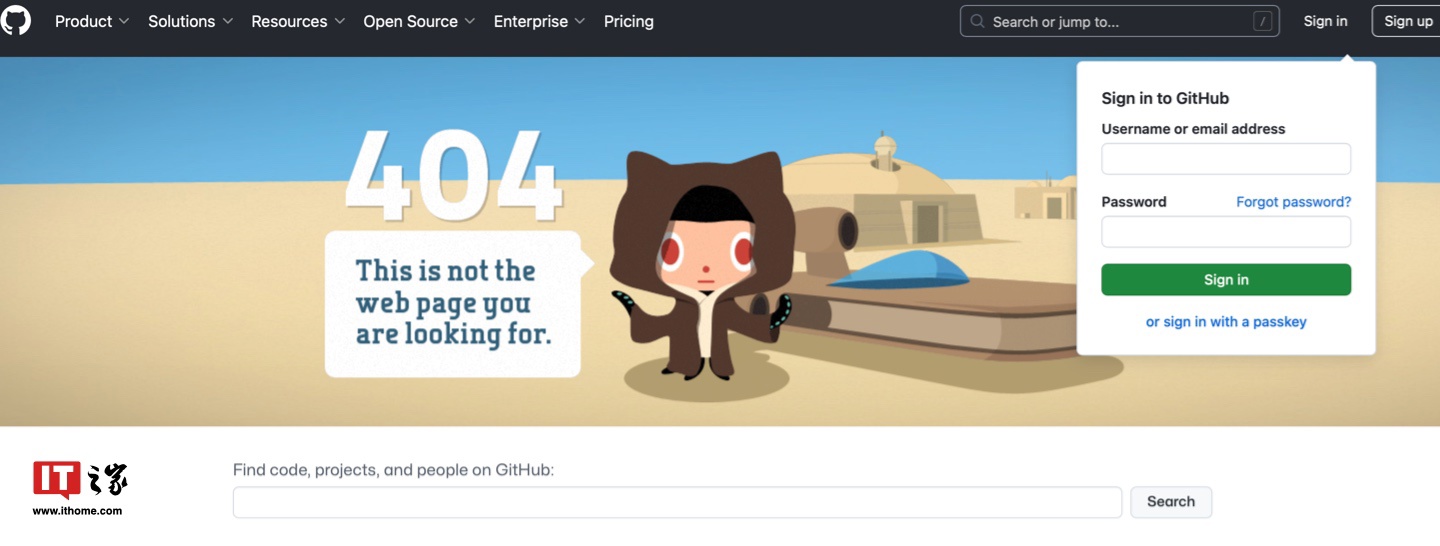Focus the Password field

(1226, 232)
